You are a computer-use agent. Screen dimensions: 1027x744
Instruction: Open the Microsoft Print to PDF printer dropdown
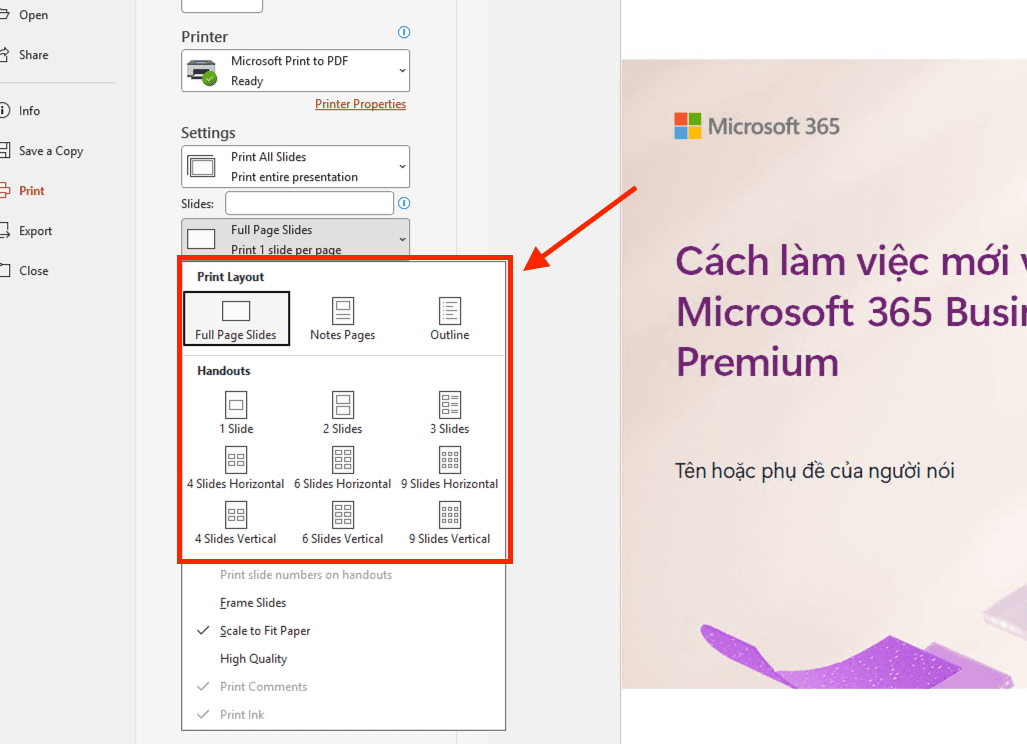coord(295,71)
